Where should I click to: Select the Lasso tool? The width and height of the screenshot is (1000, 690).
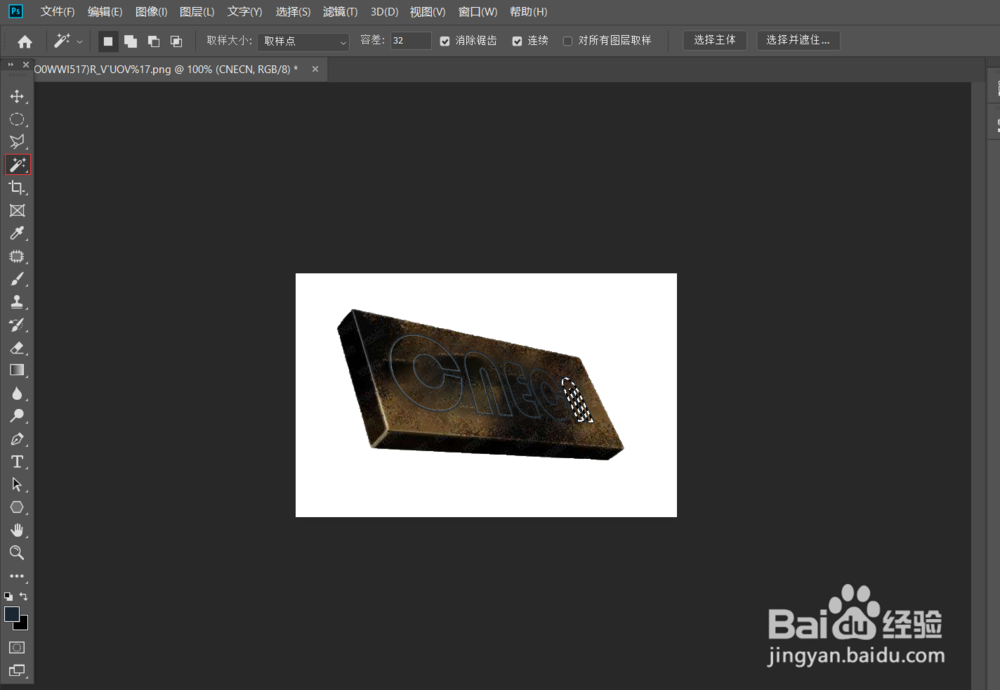17,141
